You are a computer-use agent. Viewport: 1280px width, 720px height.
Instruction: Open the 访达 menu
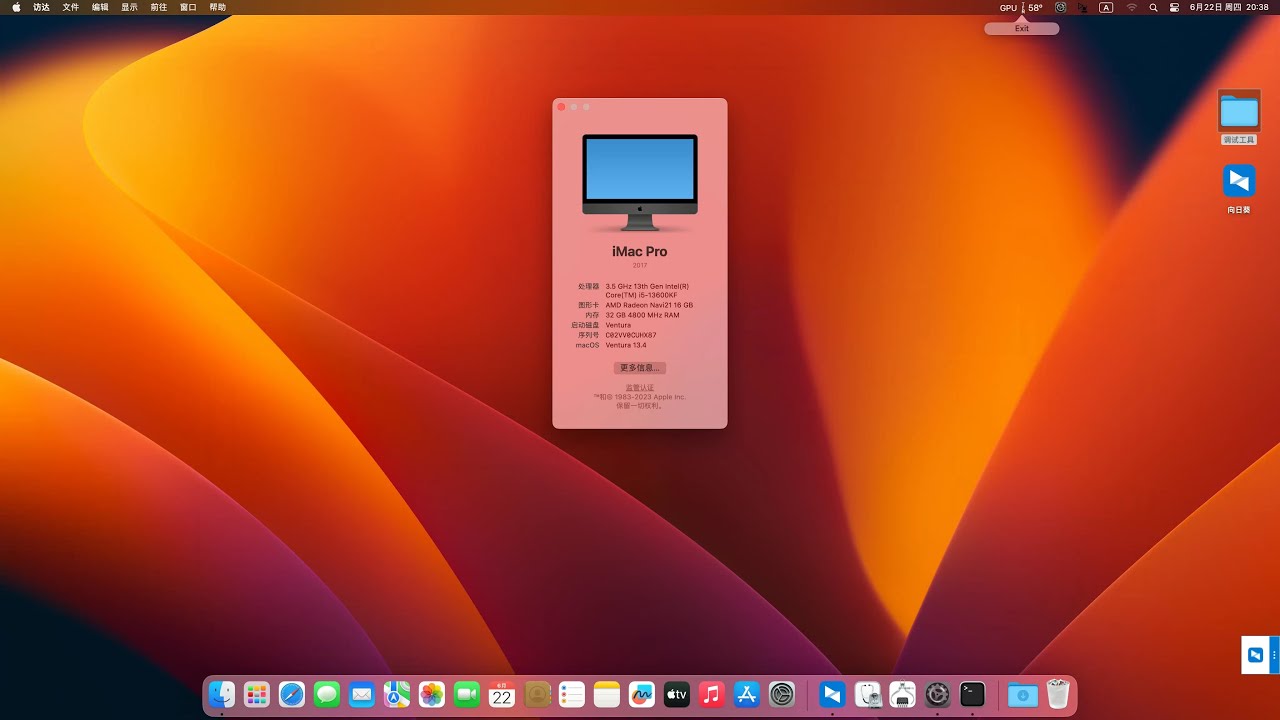tap(41, 7)
